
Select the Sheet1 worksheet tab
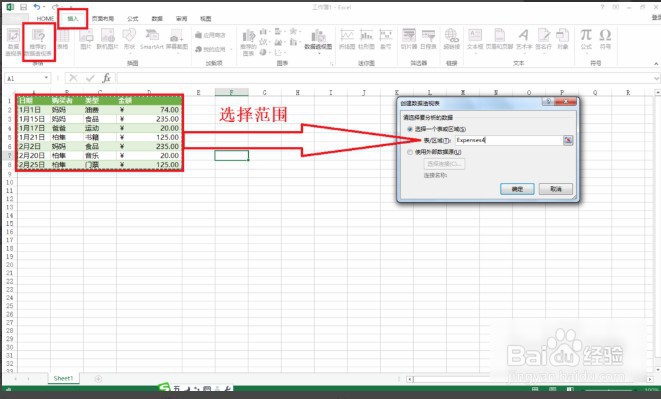[63, 378]
